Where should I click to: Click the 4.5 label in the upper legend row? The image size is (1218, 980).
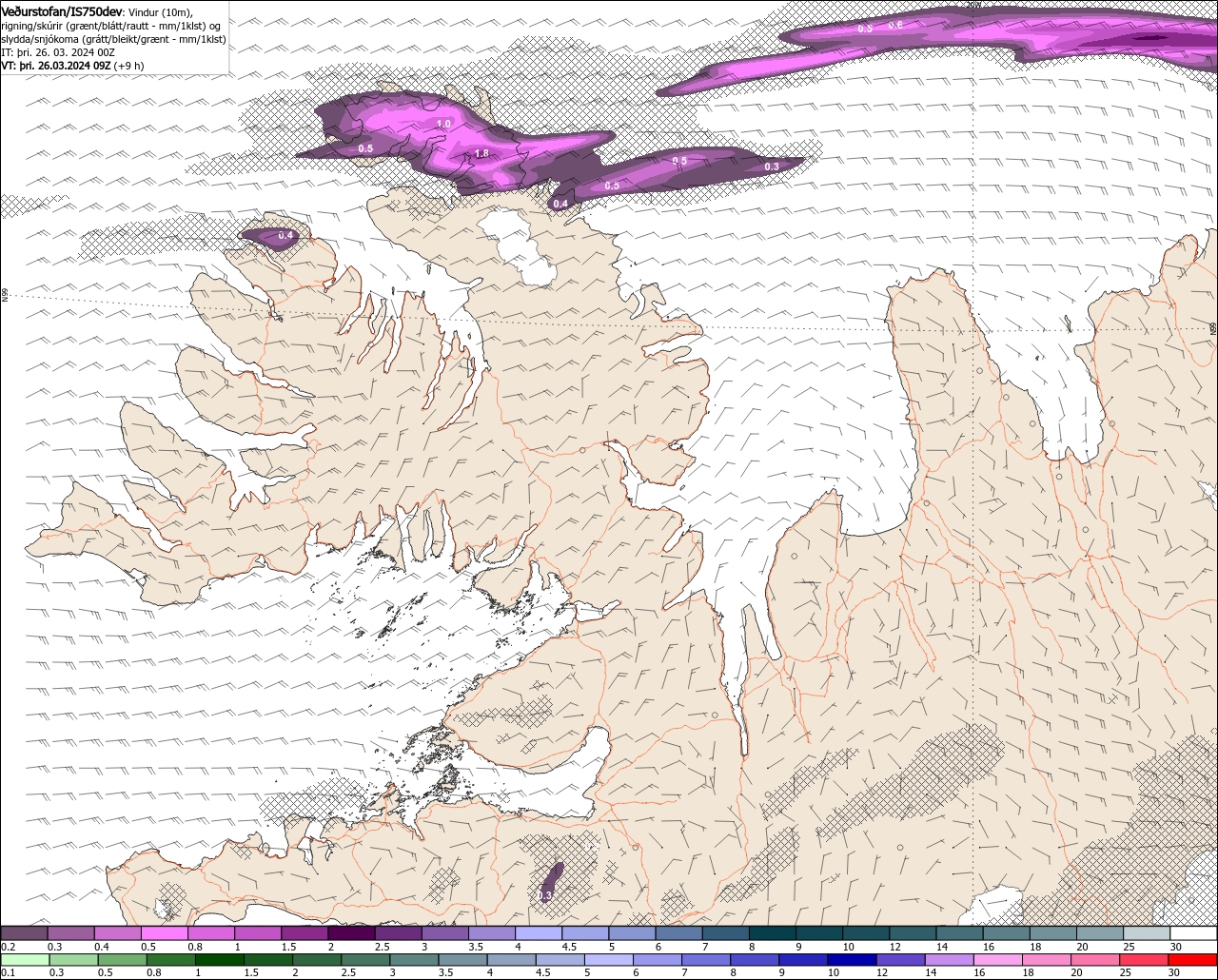[x=569, y=947]
